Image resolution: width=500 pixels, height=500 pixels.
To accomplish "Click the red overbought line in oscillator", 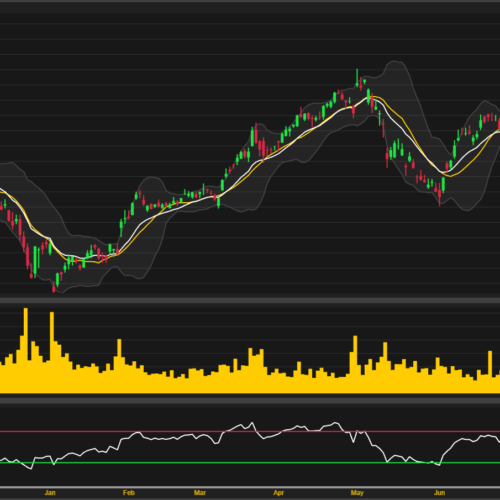I will pos(250,432).
